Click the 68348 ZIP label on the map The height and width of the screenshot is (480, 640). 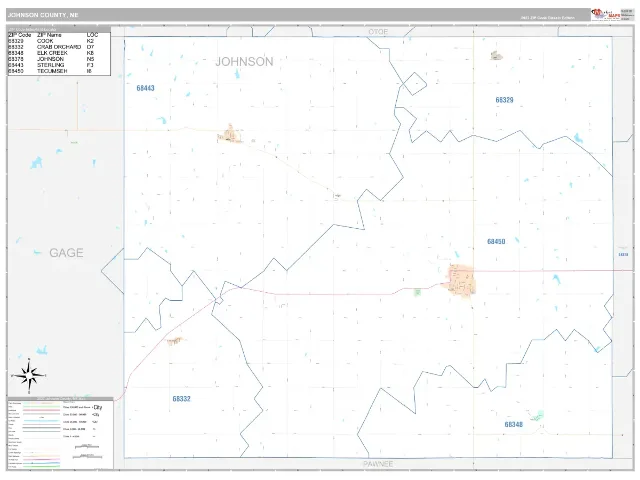pyautogui.click(x=513, y=424)
